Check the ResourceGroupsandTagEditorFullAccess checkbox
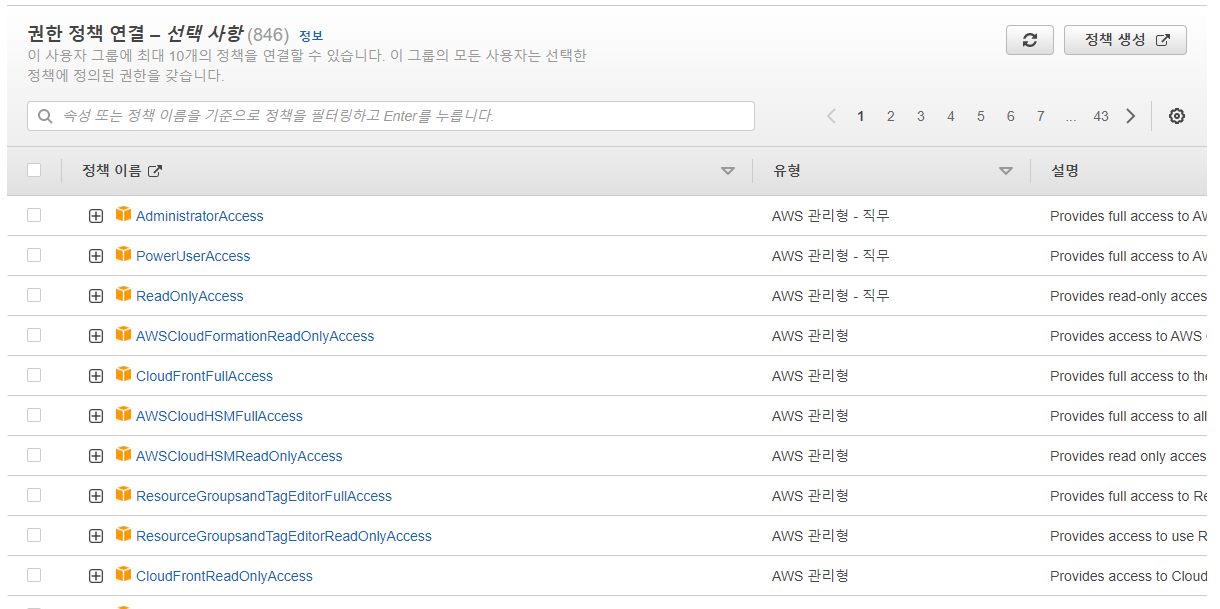The image size is (1220, 609). [x=34, y=495]
